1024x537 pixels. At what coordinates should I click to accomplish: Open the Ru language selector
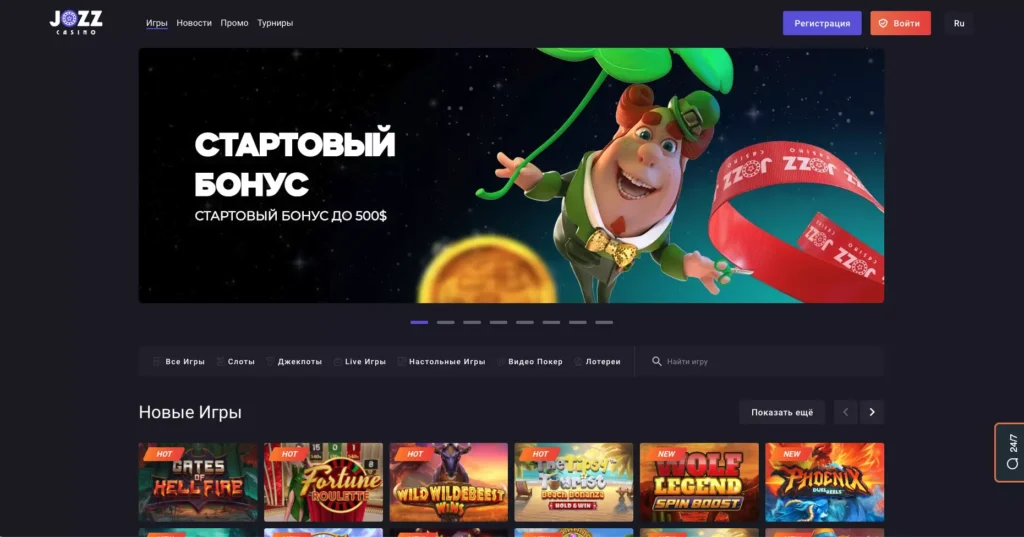click(959, 23)
